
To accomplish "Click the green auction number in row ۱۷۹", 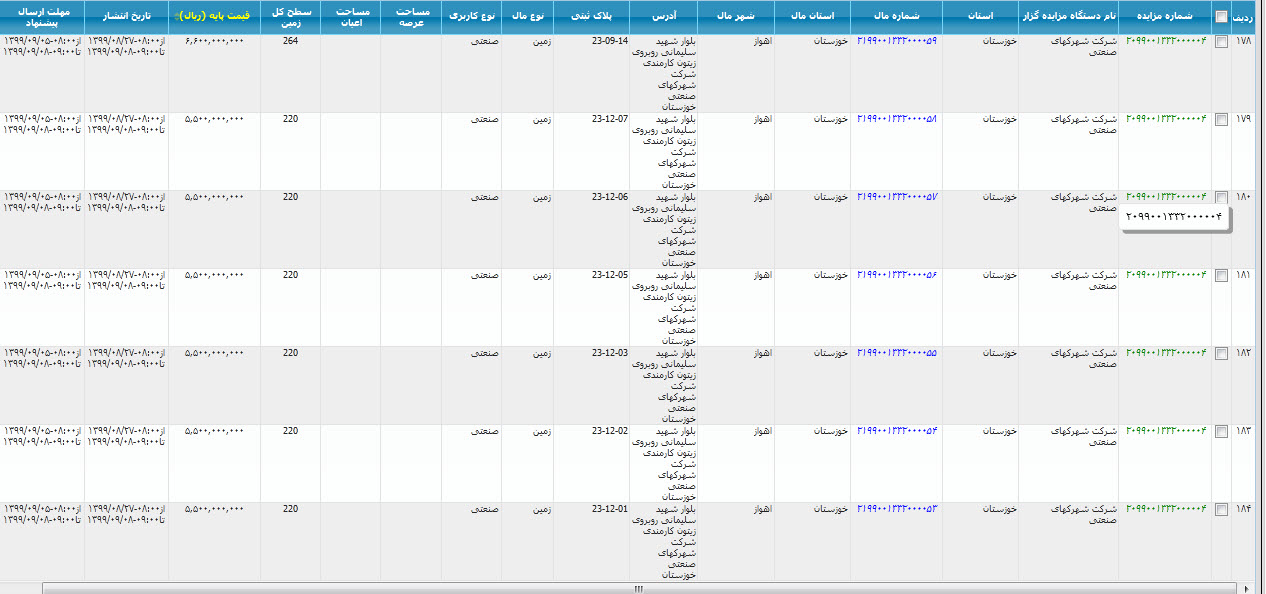I will click(x=1166, y=119).
